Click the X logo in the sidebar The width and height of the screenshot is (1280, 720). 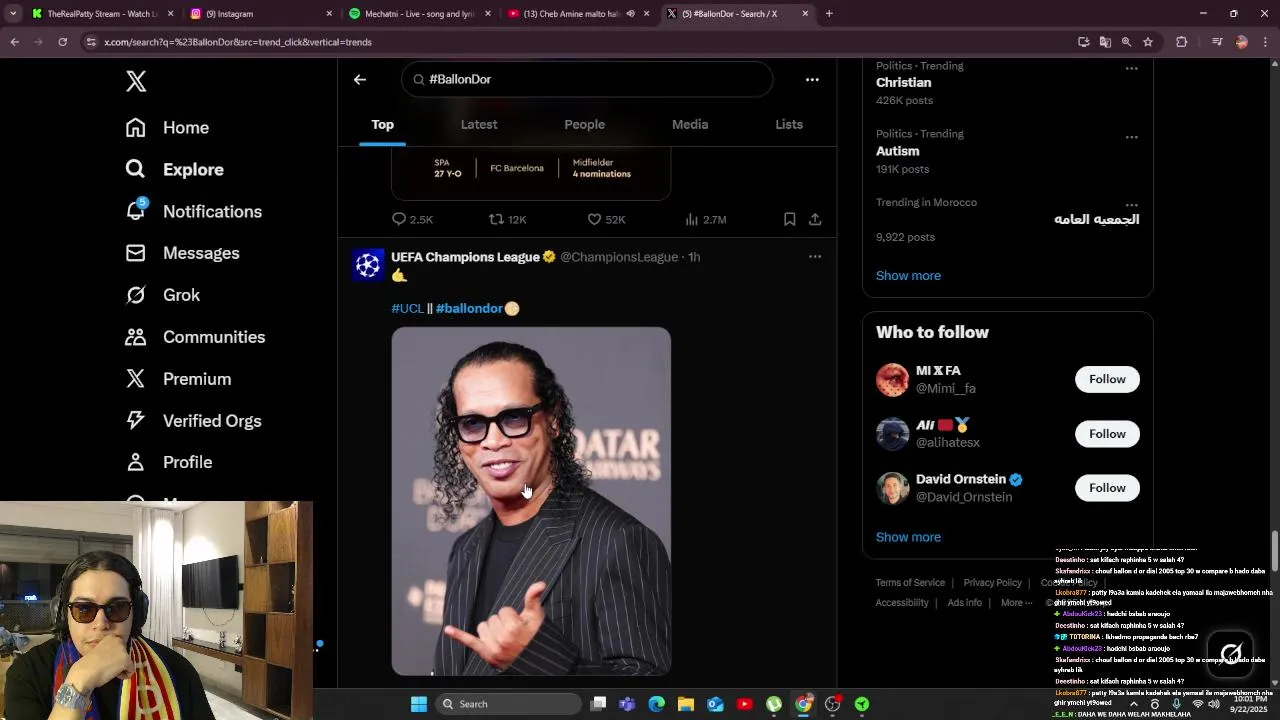pos(136,81)
